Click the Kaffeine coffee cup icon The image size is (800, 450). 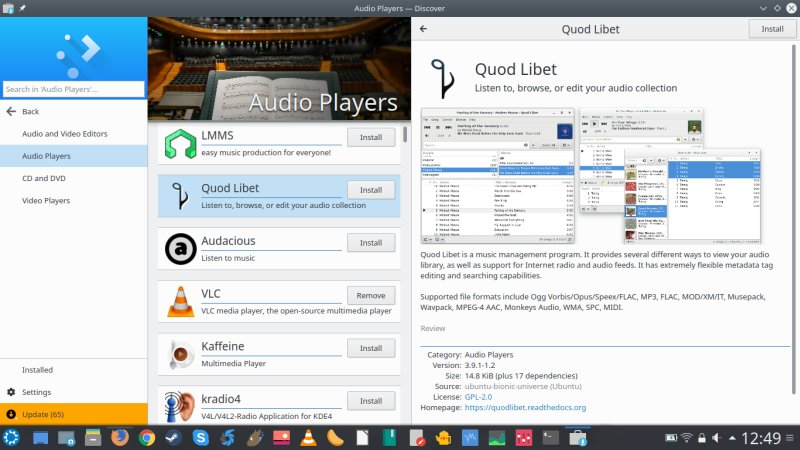[179, 353]
